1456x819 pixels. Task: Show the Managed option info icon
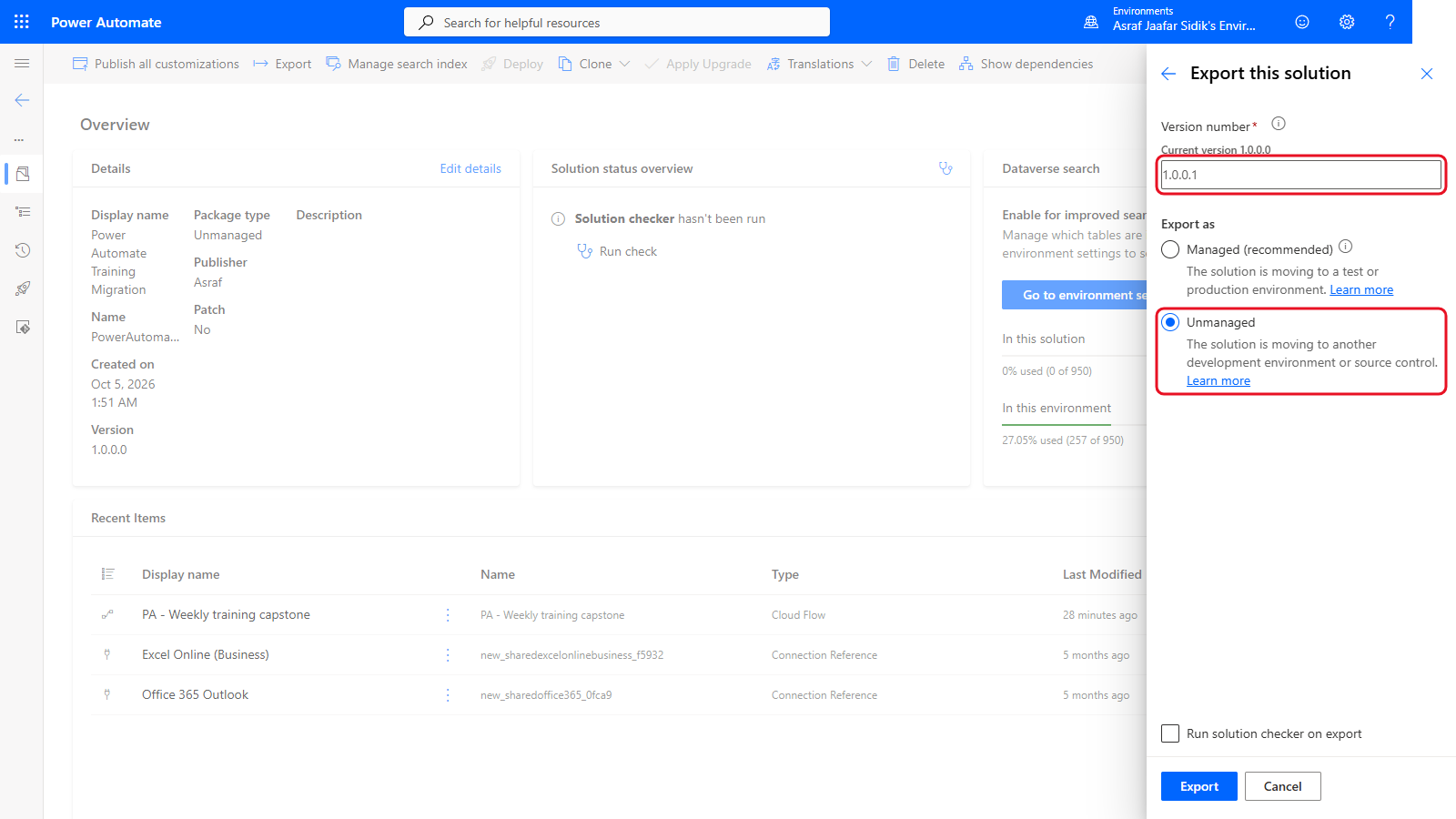click(1346, 247)
